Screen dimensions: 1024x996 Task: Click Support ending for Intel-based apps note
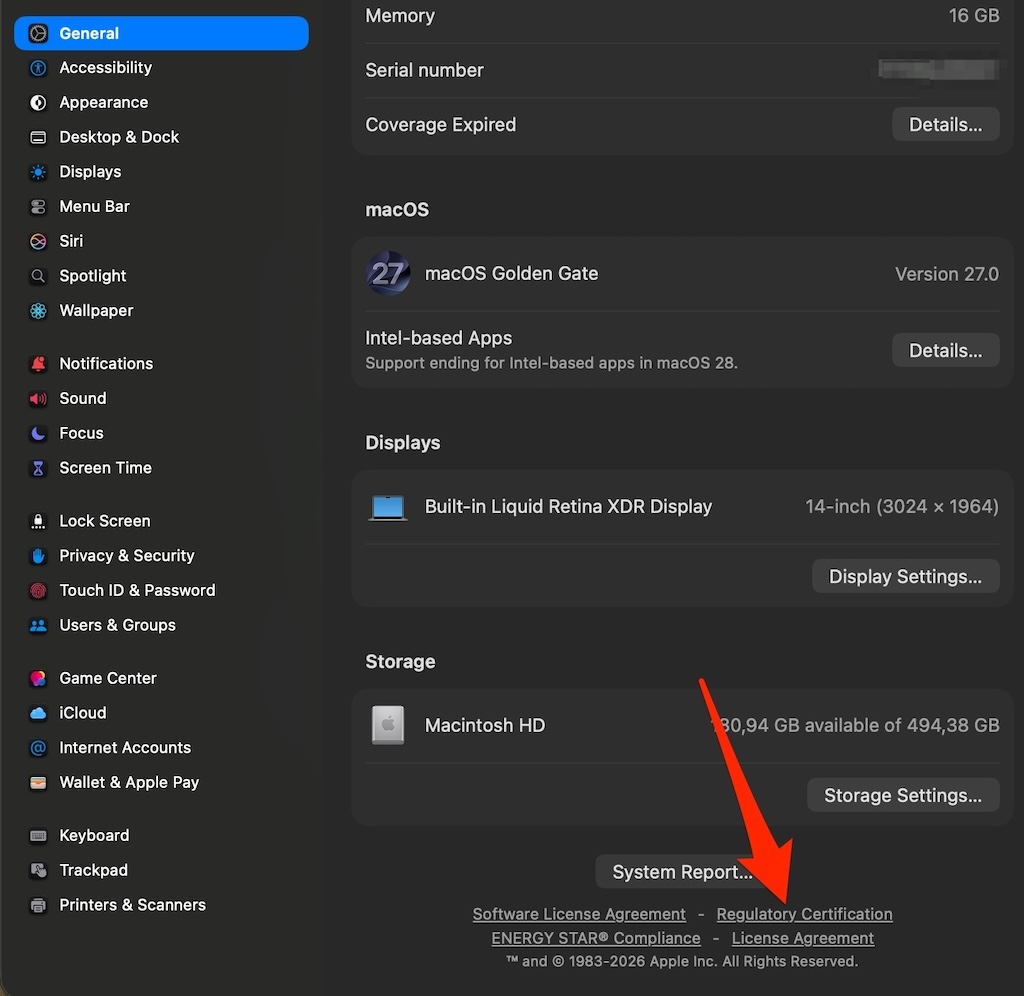click(x=551, y=362)
